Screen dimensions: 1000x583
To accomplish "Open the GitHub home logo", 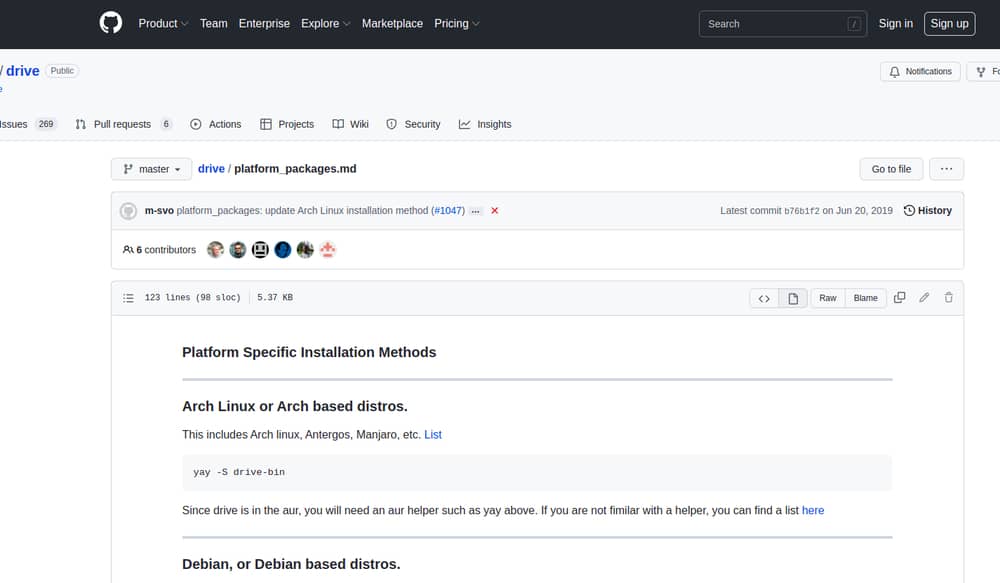I will pyautogui.click(x=111, y=23).
